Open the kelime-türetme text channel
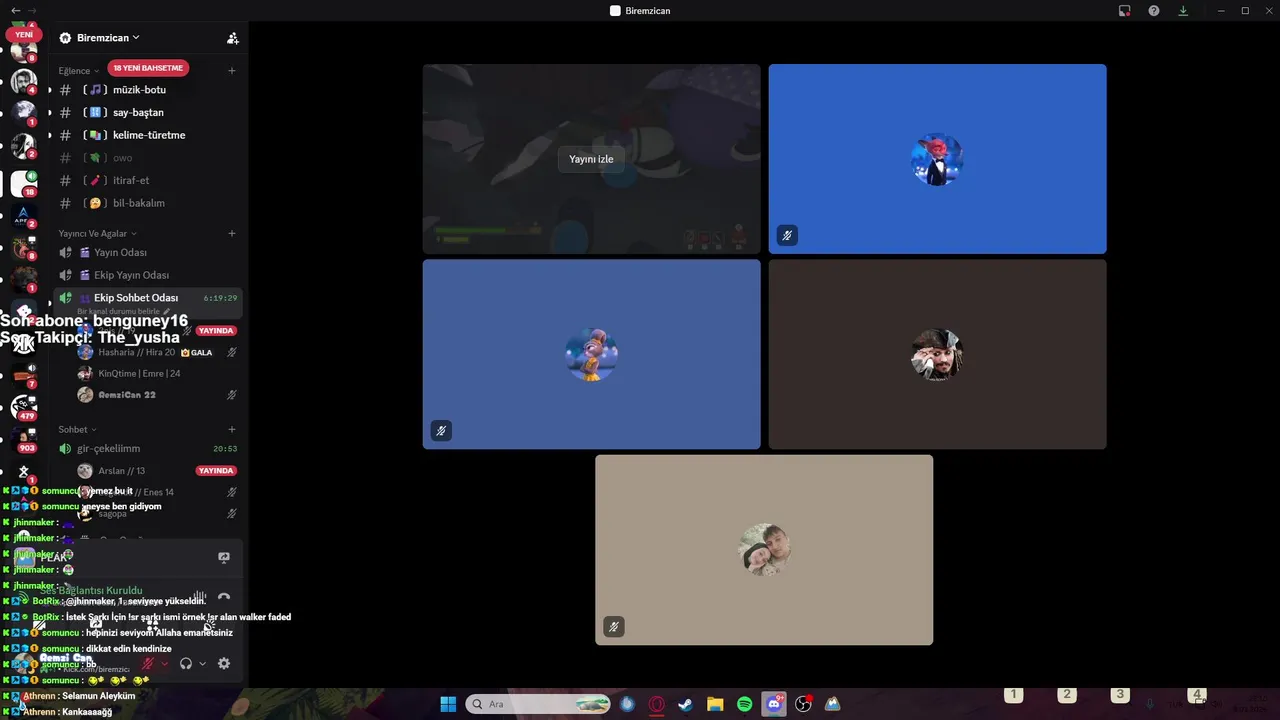This screenshot has width=1280, height=720. tap(147, 135)
